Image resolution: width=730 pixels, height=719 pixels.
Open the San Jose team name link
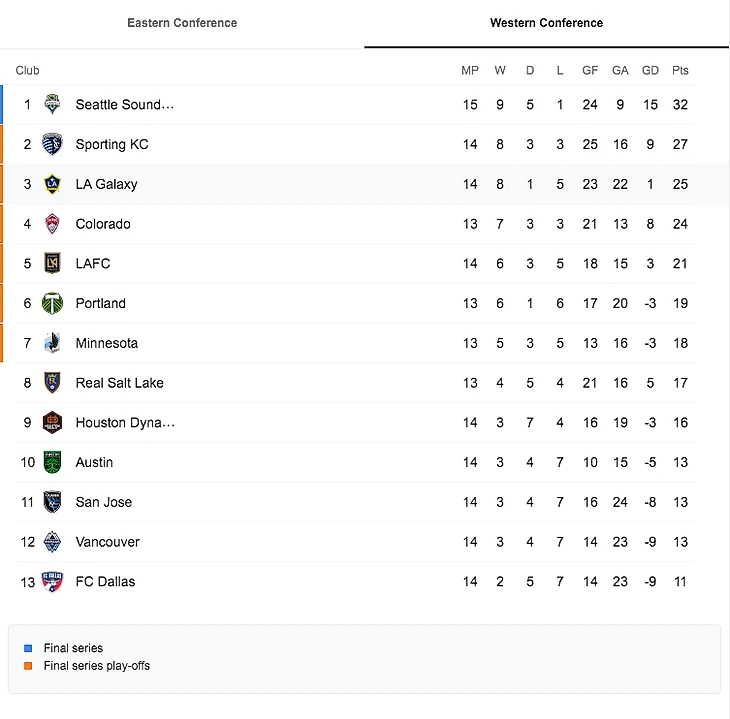tap(103, 502)
